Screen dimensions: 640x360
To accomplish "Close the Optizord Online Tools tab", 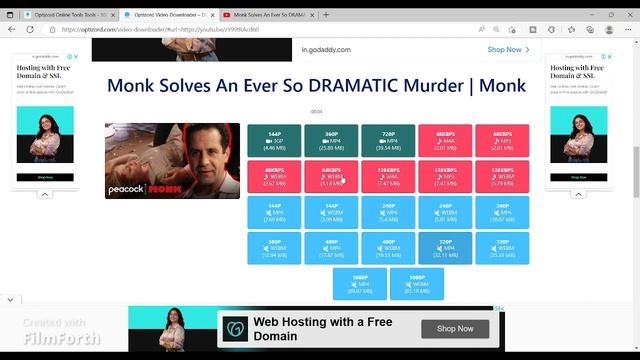I will coord(113,15).
